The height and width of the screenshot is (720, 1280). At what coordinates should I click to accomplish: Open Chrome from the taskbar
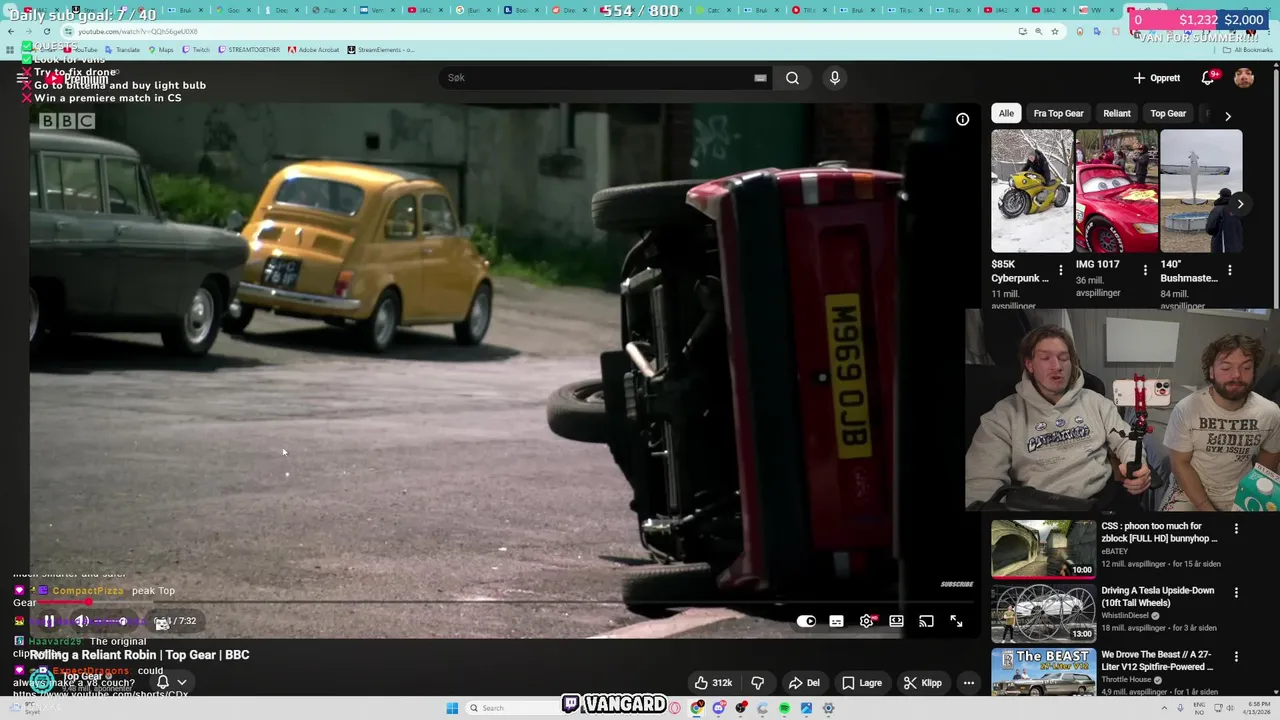[x=697, y=708]
